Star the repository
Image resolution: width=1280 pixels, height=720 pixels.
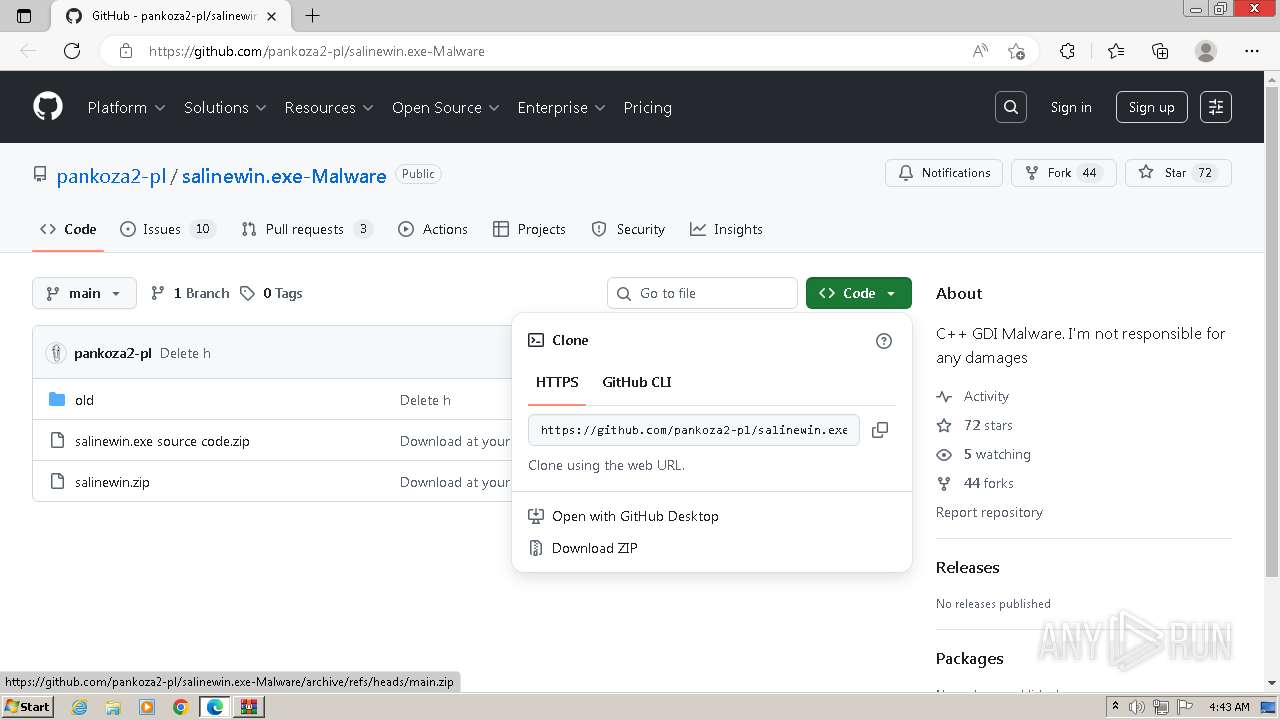point(1179,173)
